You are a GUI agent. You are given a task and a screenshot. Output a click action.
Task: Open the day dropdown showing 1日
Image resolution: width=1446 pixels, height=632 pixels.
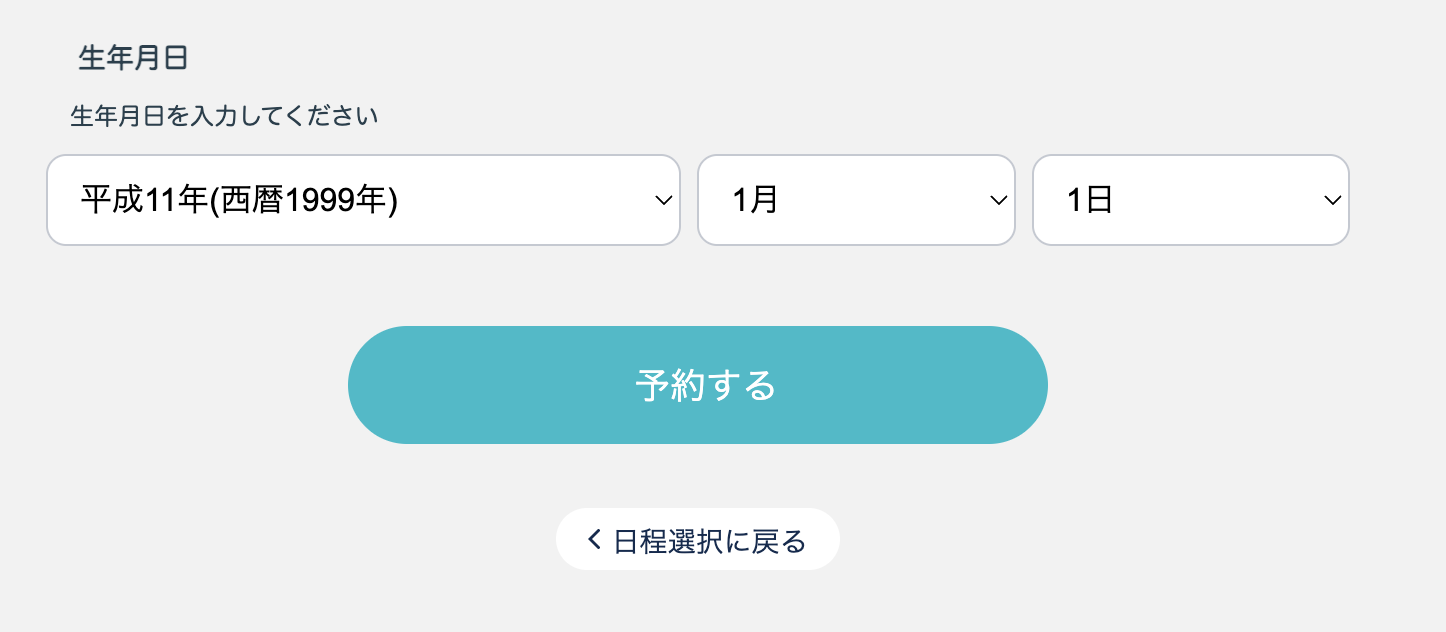click(1191, 200)
